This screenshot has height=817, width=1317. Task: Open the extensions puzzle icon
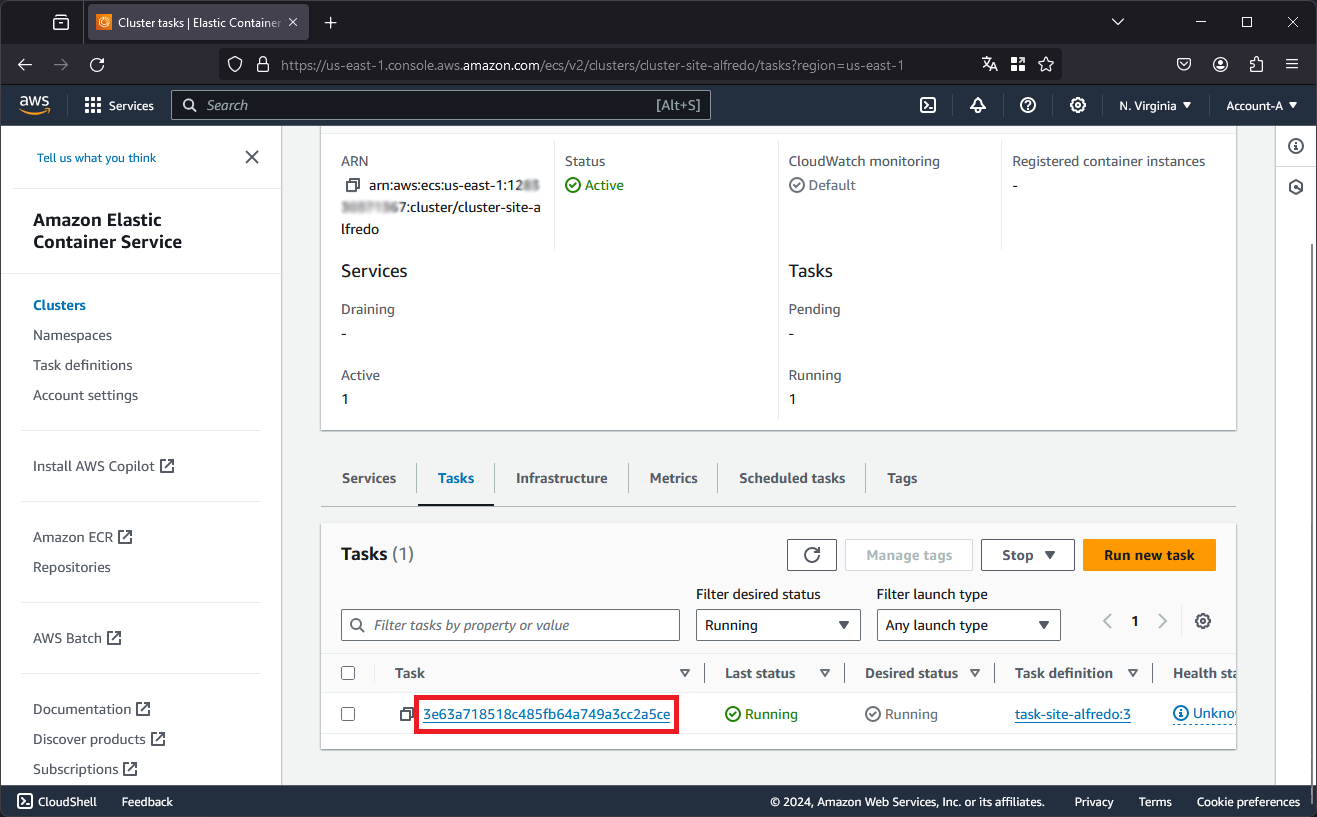(1256, 64)
